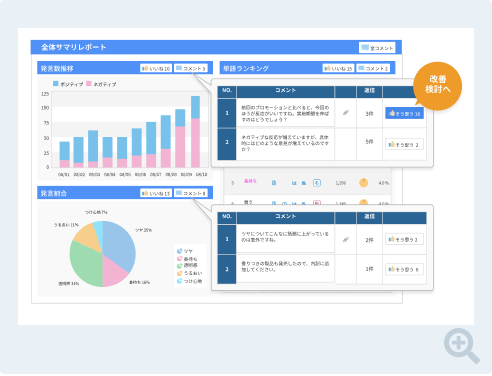Viewport: 492px width, 376px height.
Task: Click いいね 13 in 発言割合 header
Action: 156,193
